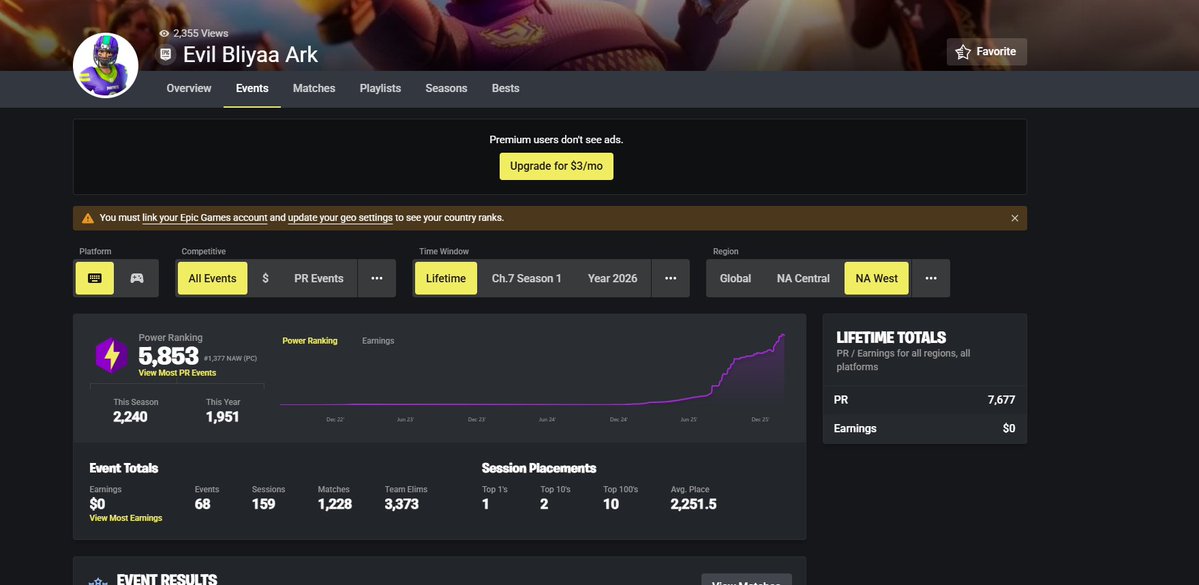Switch chart to Power Ranking
The height and width of the screenshot is (585, 1199).
coord(310,341)
